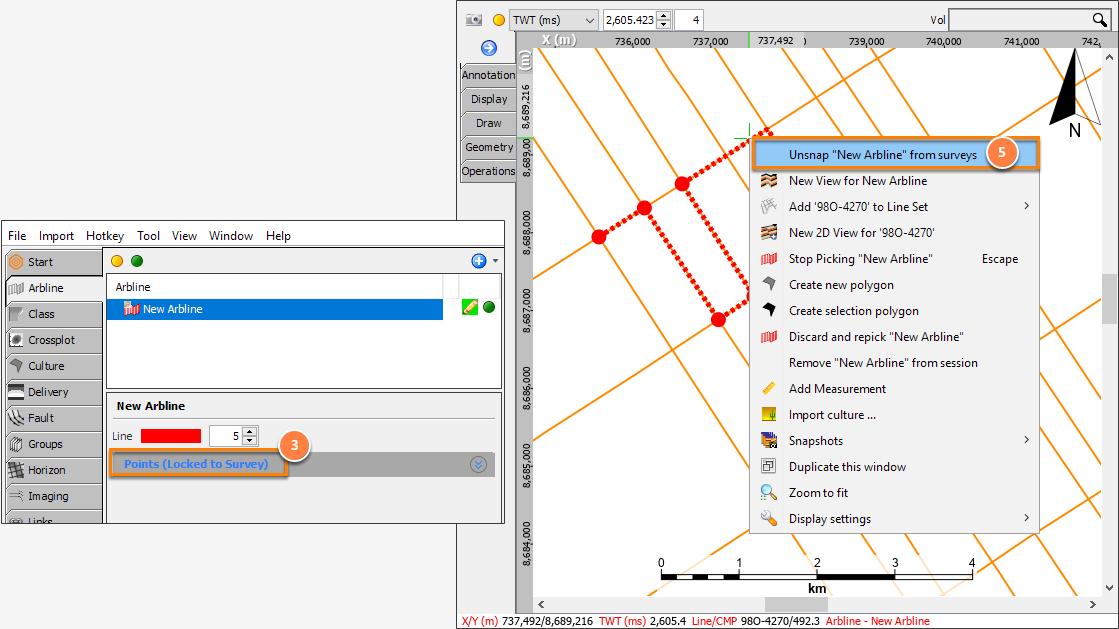Click the red Line color swatch
This screenshot has height=629, width=1119.
coord(171,436)
